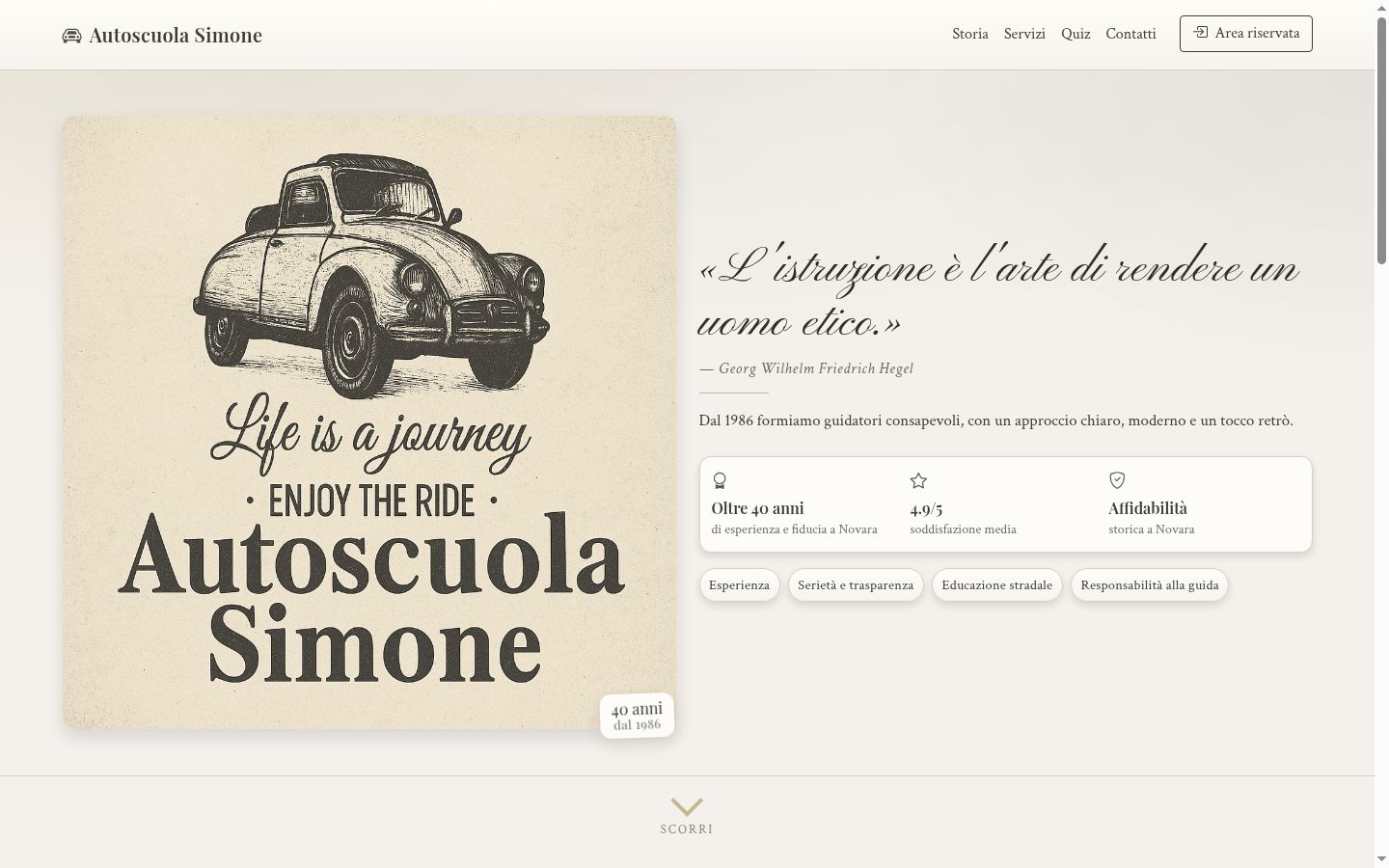Viewport: 1389px width, 868px height.
Task: Click the SCORRI label below the chevron
Action: [687, 829]
